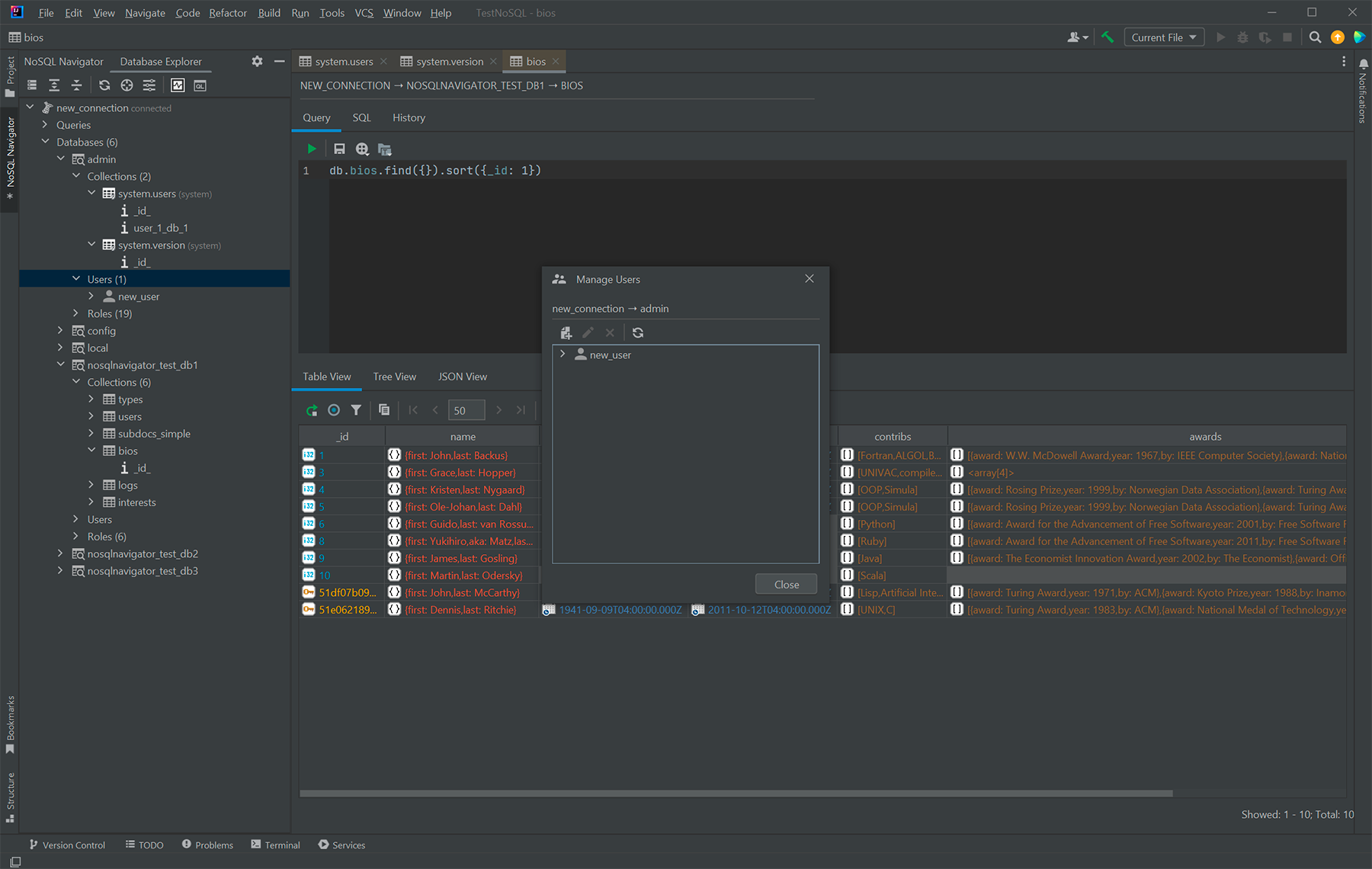Toggle the circular target icon in results toolbar
The width and height of the screenshot is (1372, 869).
pyautogui.click(x=334, y=410)
